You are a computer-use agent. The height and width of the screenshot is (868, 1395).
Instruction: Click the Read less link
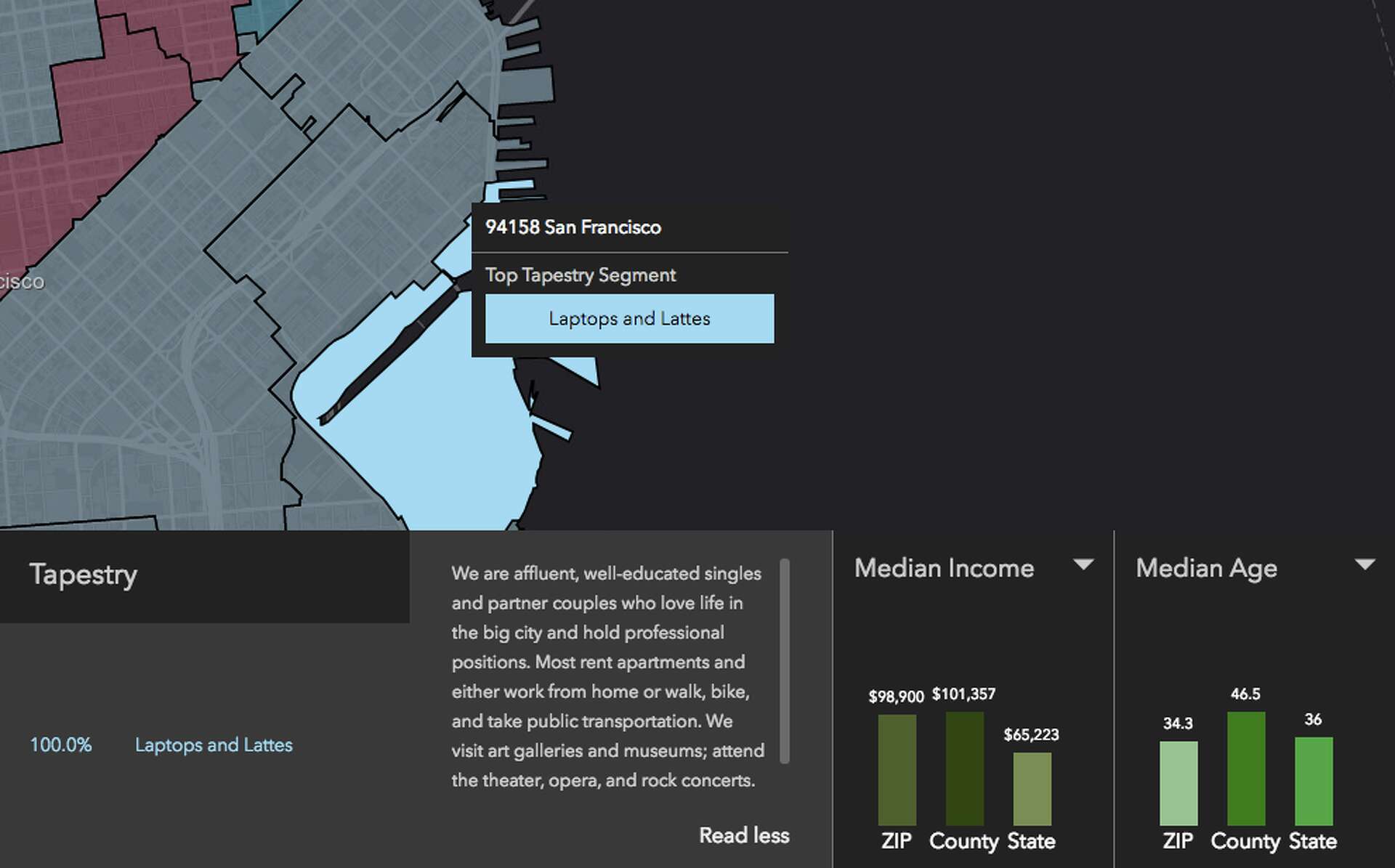pos(744,835)
